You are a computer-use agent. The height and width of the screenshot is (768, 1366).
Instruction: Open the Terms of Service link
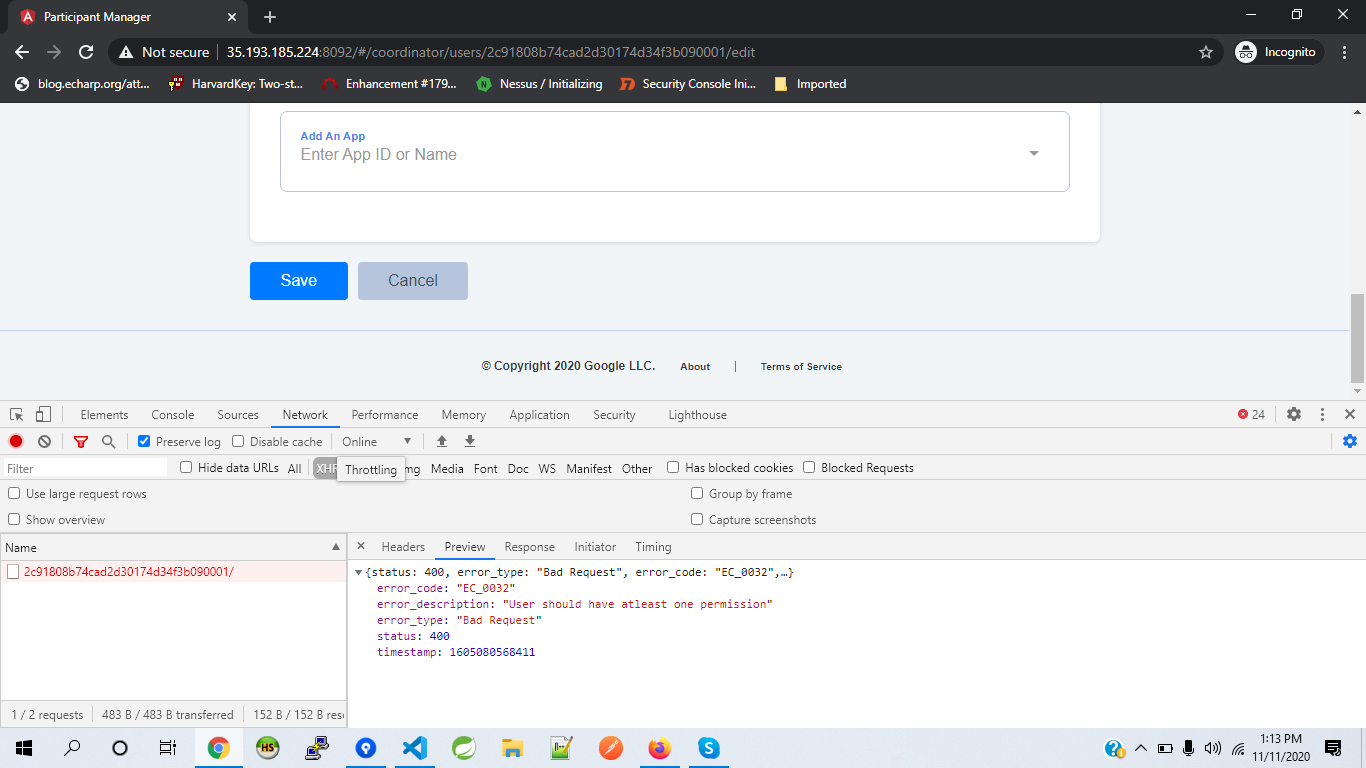tap(800, 366)
